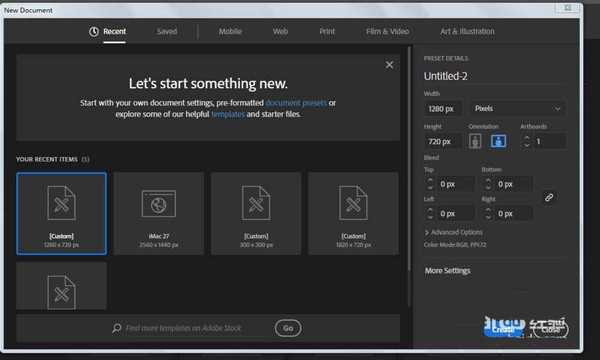This screenshot has width=600, height=360.
Task: Expand Advanced Options section
Action: pyautogui.click(x=453, y=232)
